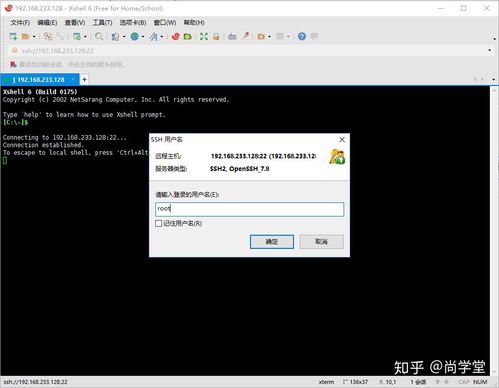Open the dropdown arrow beside the folder icon

[x=34, y=37]
